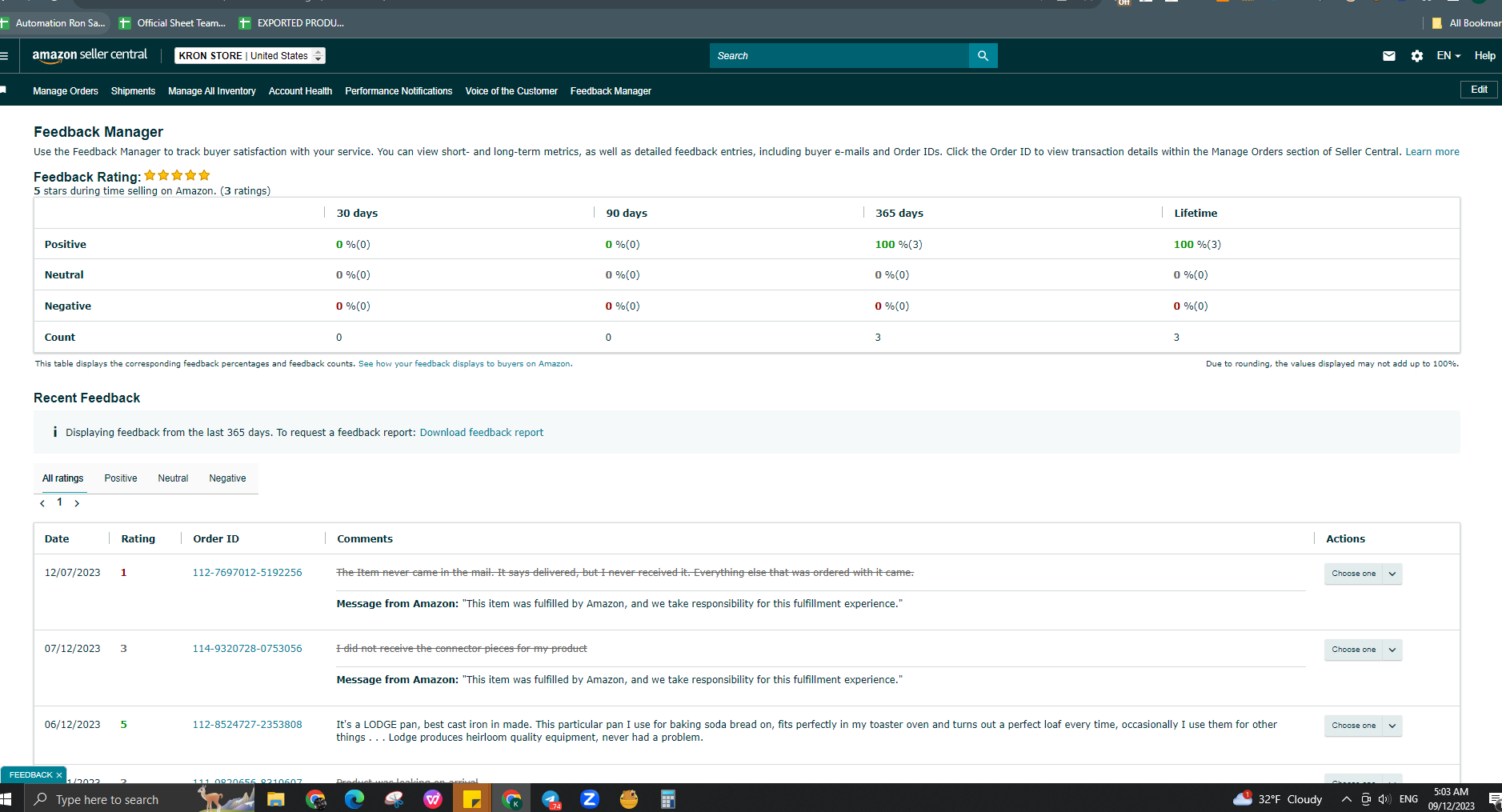Click the Help link
This screenshot has height=812, width=1502.
pos(1485,56)
